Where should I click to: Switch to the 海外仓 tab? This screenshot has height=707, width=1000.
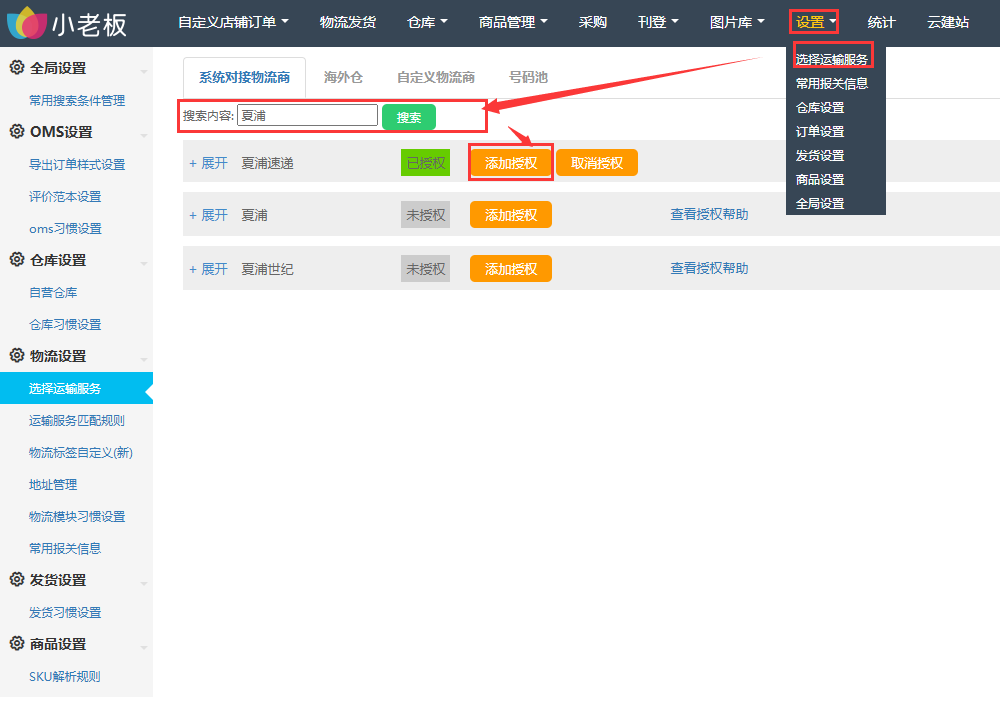click(343, 77)
